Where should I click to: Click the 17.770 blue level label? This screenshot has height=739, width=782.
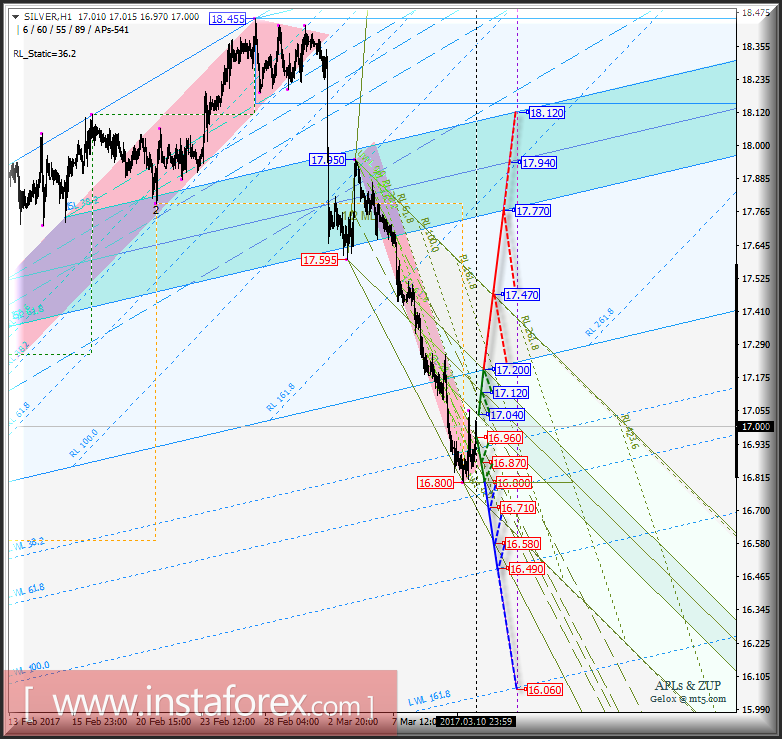533,211
